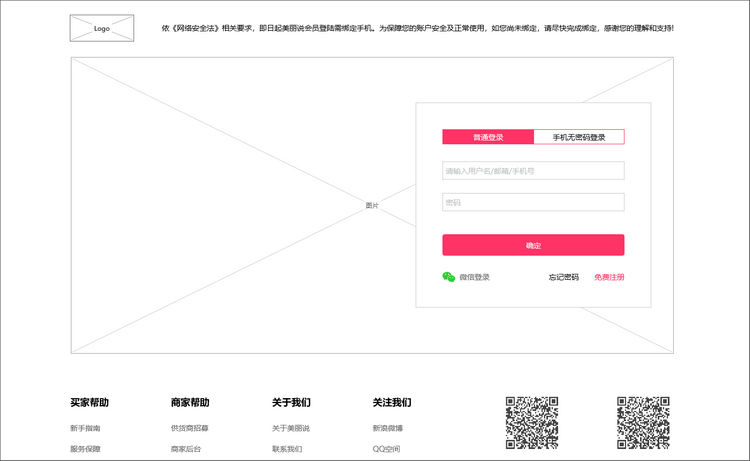750x461 pixels.
Task: Open the 微信登录 link
Action: coord(474,277)
